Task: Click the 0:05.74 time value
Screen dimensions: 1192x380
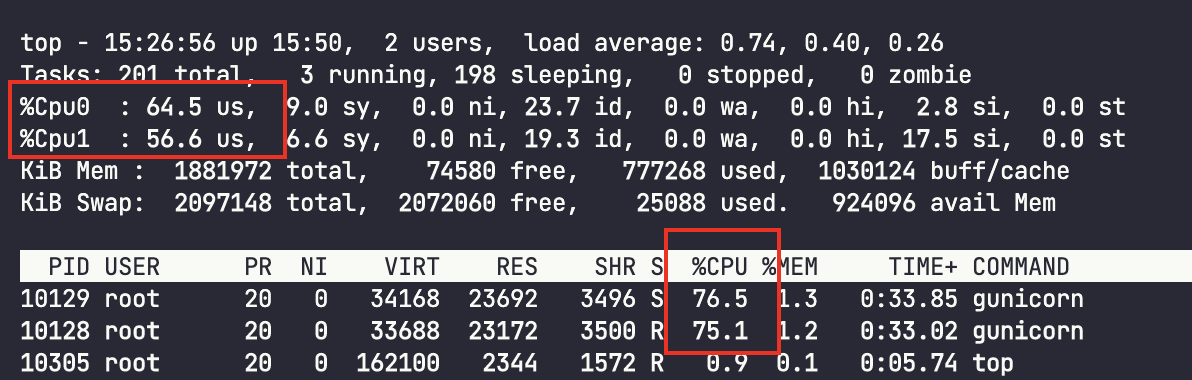Action: 908,363
